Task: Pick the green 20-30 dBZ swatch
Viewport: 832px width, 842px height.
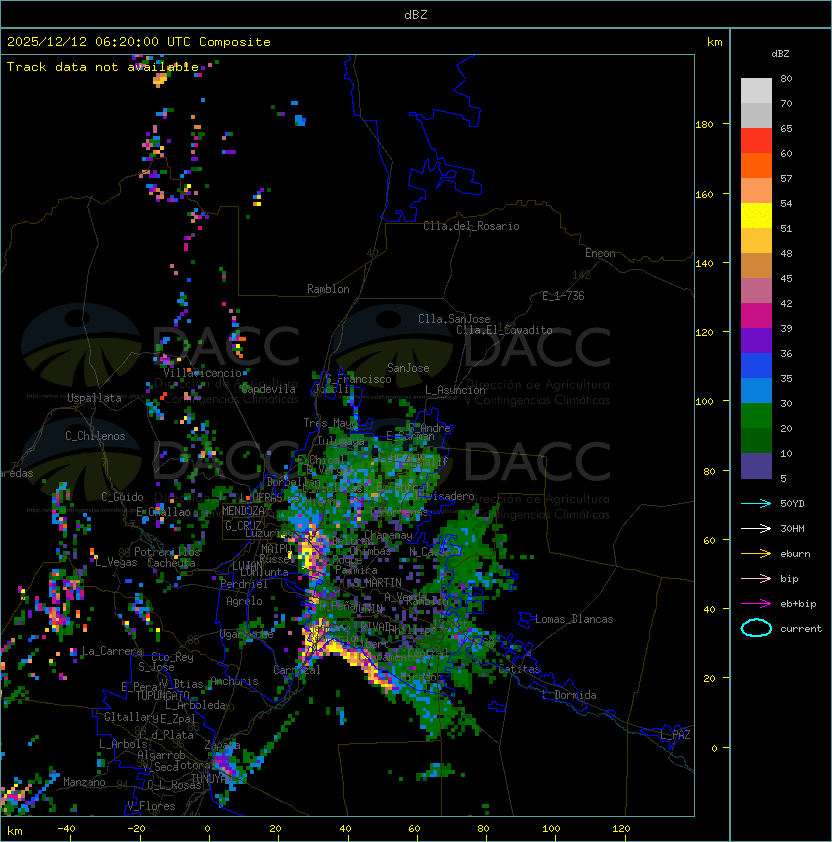Action: coord(756,416)
